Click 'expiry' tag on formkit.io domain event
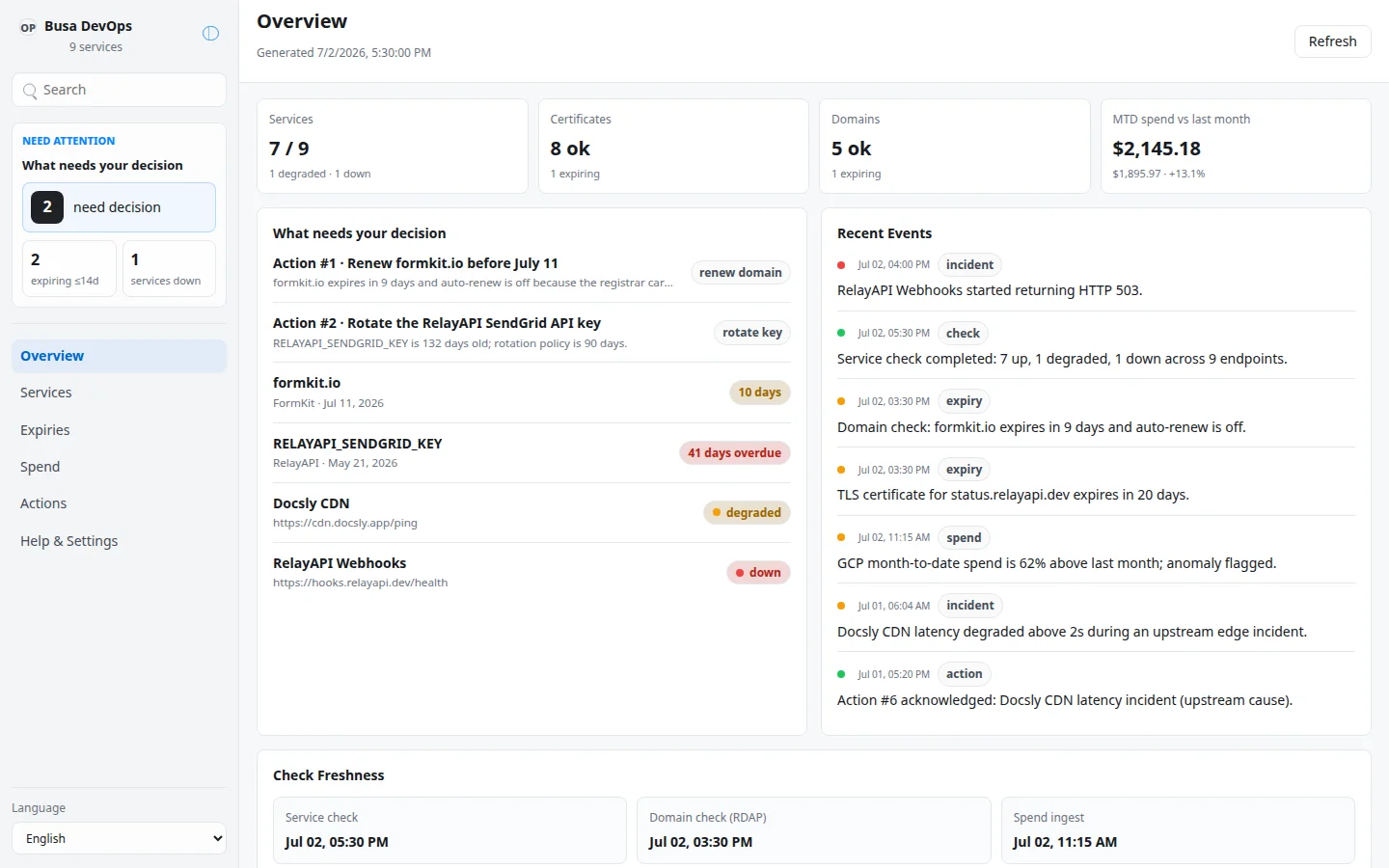This screenshot has width=1389, height=868. (964, 401)
